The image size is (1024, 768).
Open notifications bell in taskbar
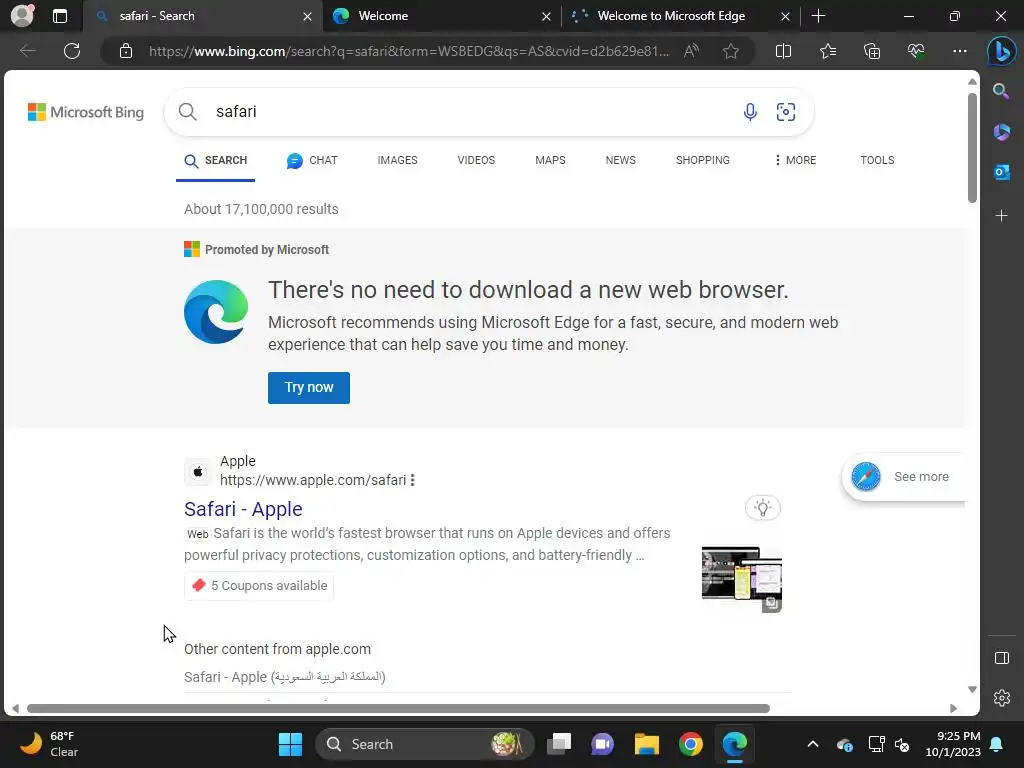(x=997, y=744)
